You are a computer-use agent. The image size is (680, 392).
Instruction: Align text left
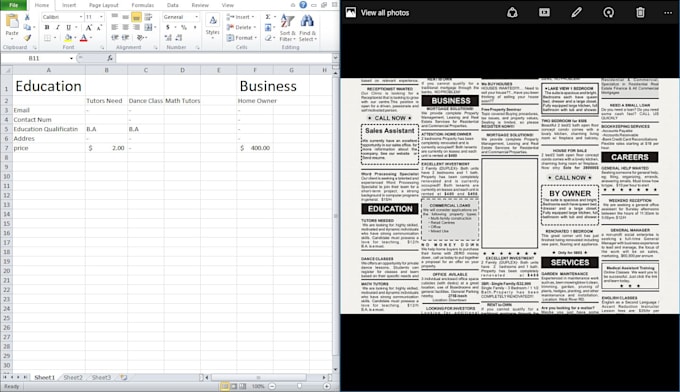(x=115, y=27)
